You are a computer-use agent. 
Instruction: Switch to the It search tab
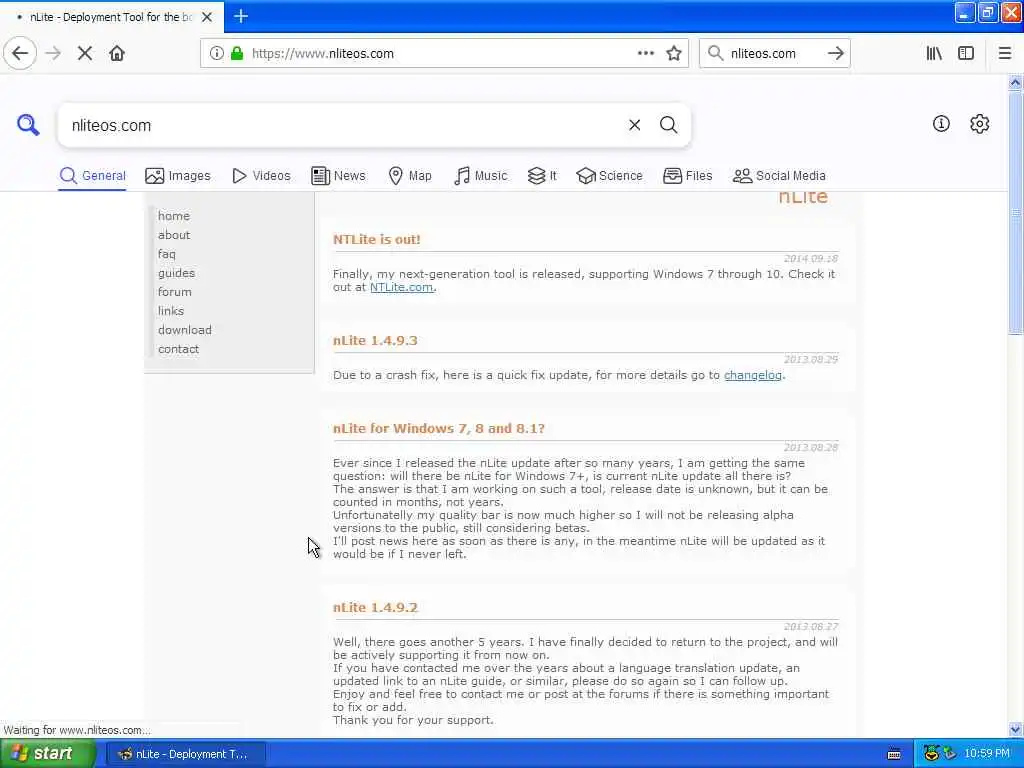(x=542, y=176)
